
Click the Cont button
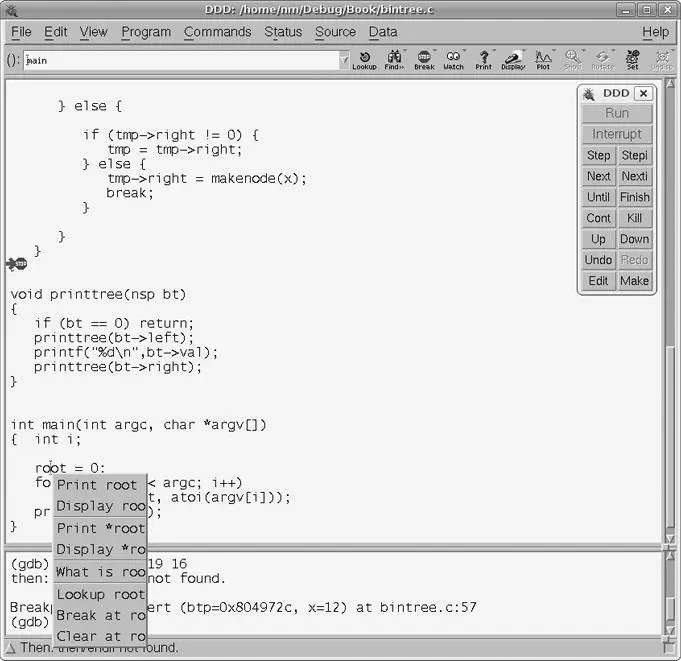[598, 218]
